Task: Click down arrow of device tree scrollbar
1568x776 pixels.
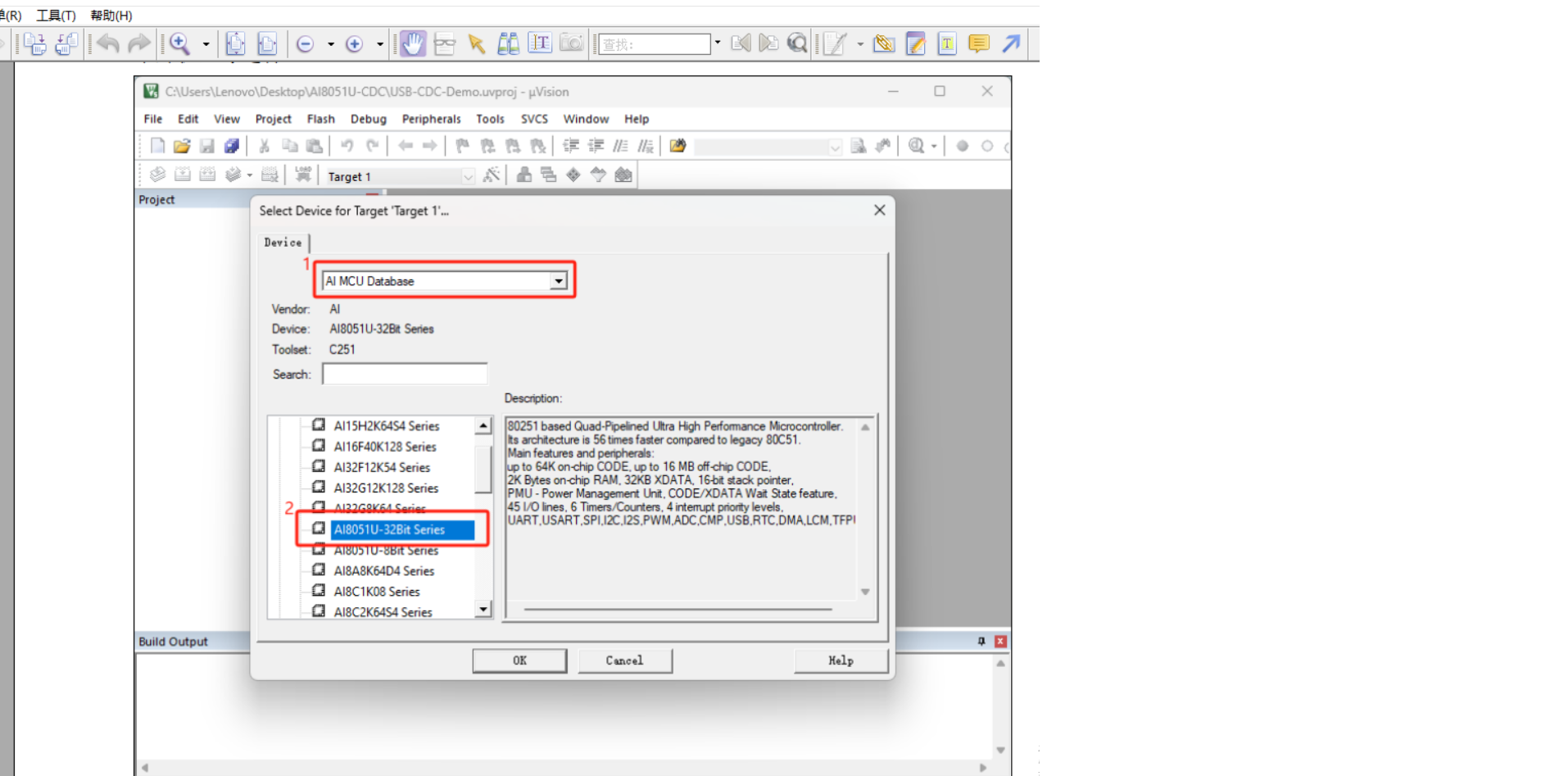Action: coord(483,610)
